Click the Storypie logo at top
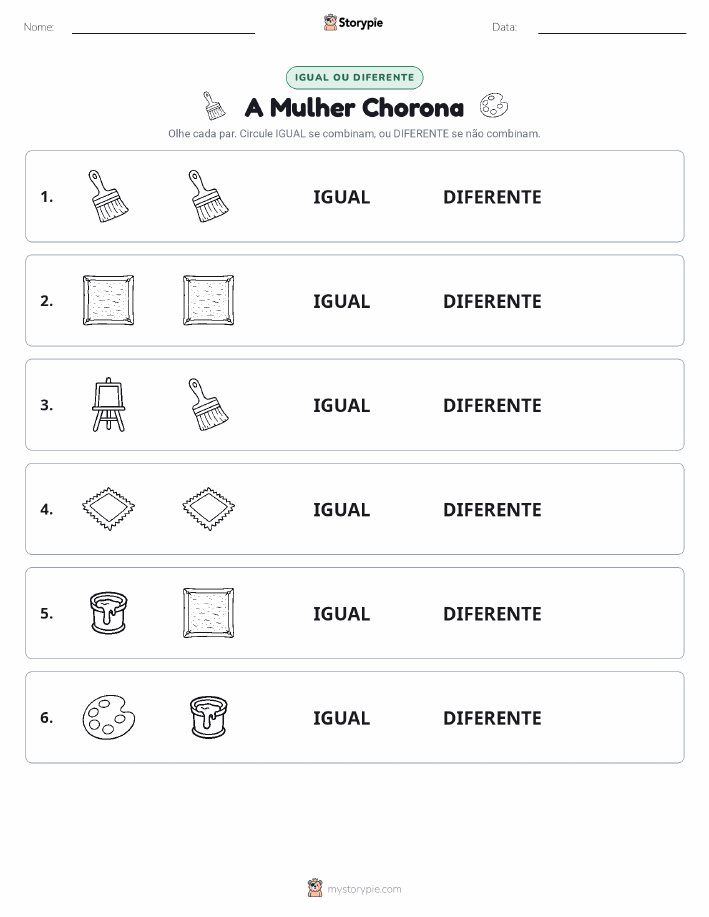 (x=353, y=23)
